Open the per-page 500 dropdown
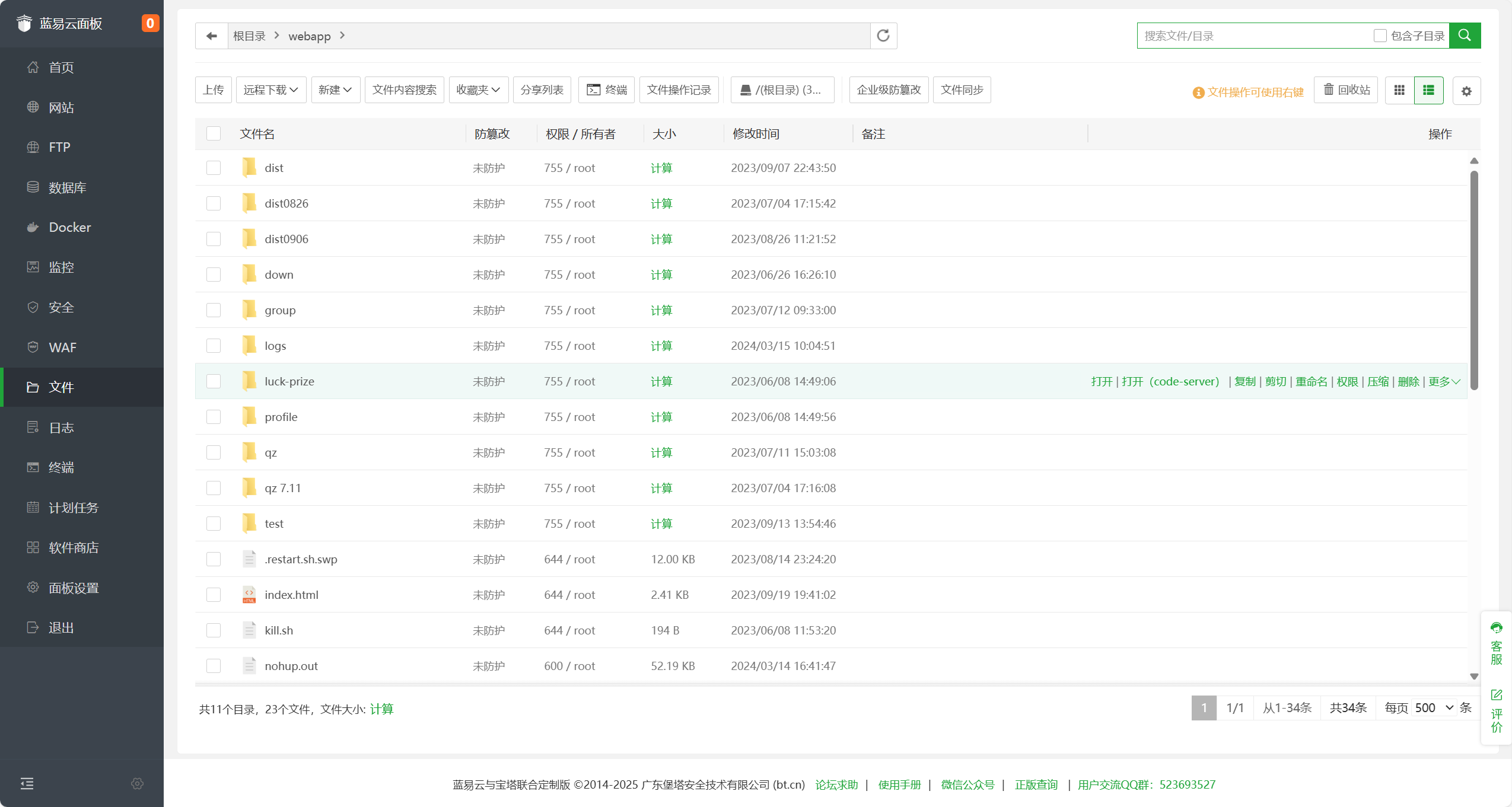The height and width of the screenshot is (807, 1512). pyautogui.click(x=1434, y=708)
